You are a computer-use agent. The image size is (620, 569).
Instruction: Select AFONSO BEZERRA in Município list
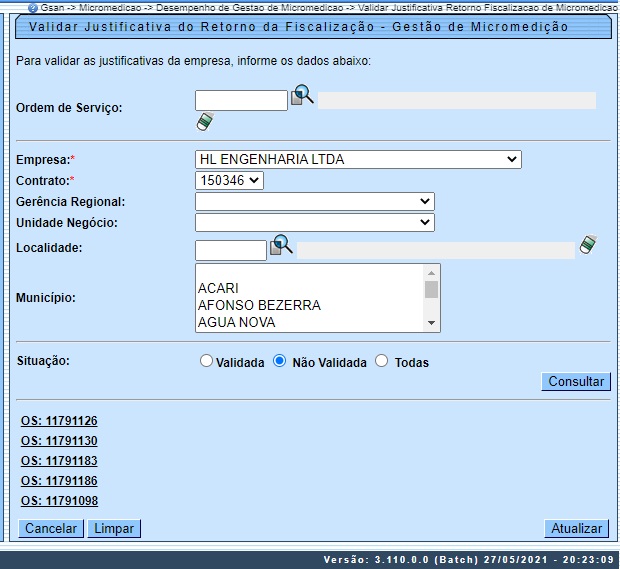259,305
